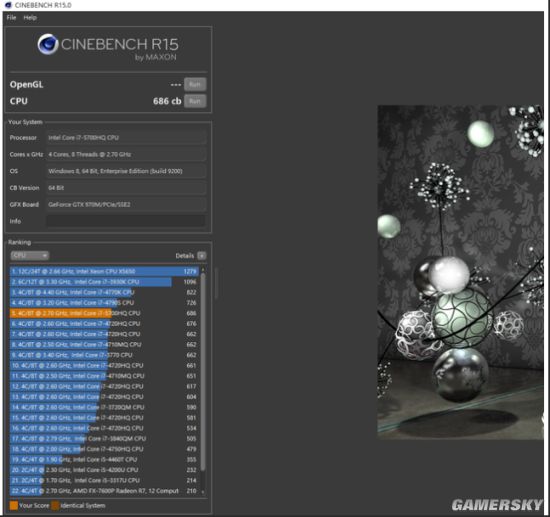The height and width of the screenshot is (517, 550).
Task: Click the Cinebench app icon in title bar
Action: pyautogui.click(x=8, y=5)
